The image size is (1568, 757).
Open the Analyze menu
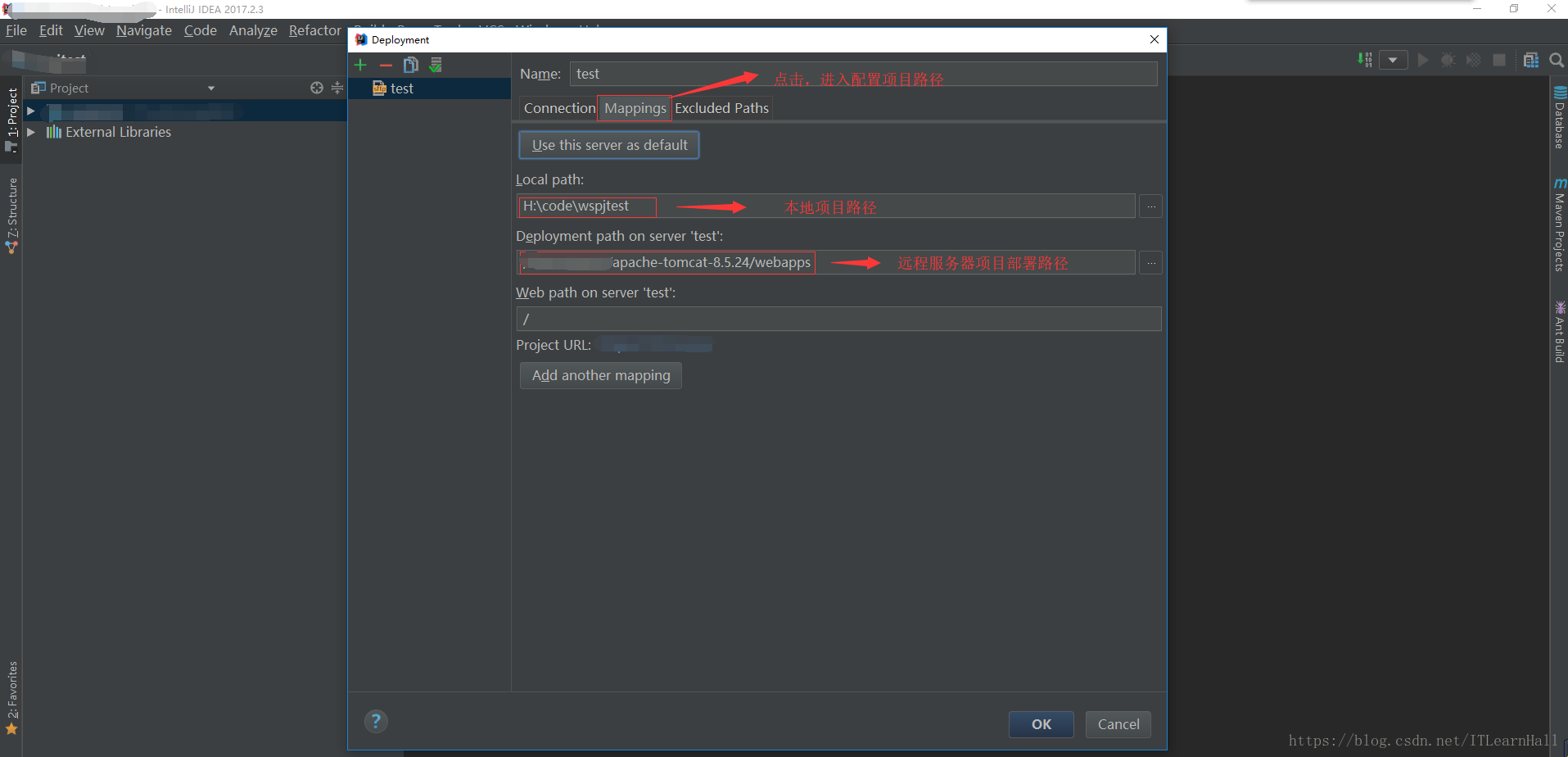click(253, 30)
